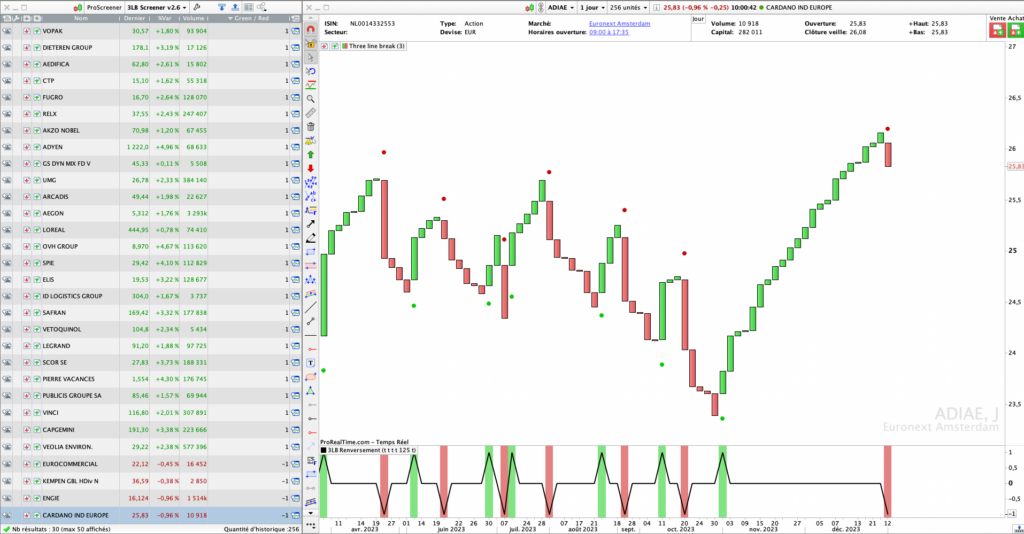This screenshot has width=1024, height=534.
Task: Toggle the detach icon on the SAFRAN row
Action: click(x=7, y=313)
